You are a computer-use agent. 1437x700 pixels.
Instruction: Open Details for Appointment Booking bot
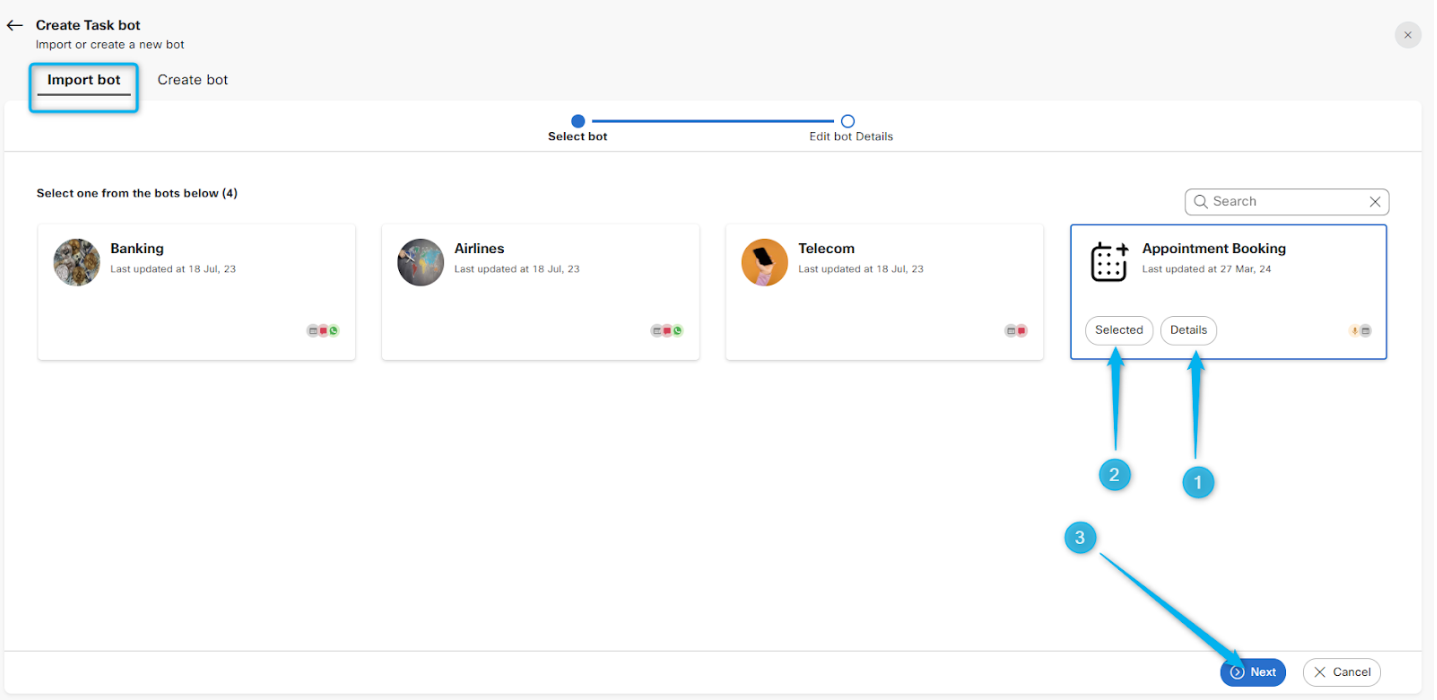[x=1188, y=330]
